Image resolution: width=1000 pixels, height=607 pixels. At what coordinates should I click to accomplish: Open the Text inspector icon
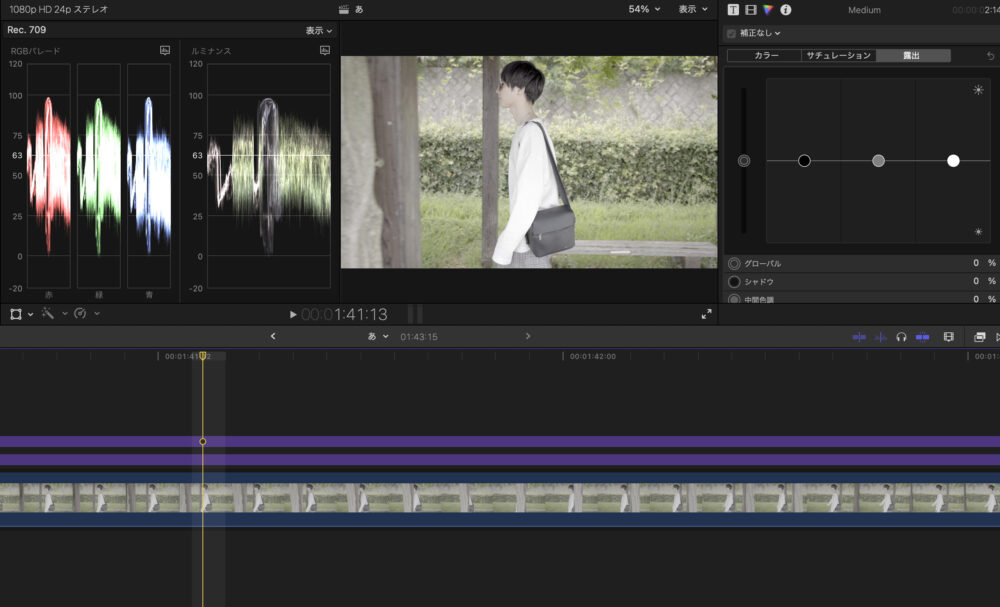tap(733, 9)
